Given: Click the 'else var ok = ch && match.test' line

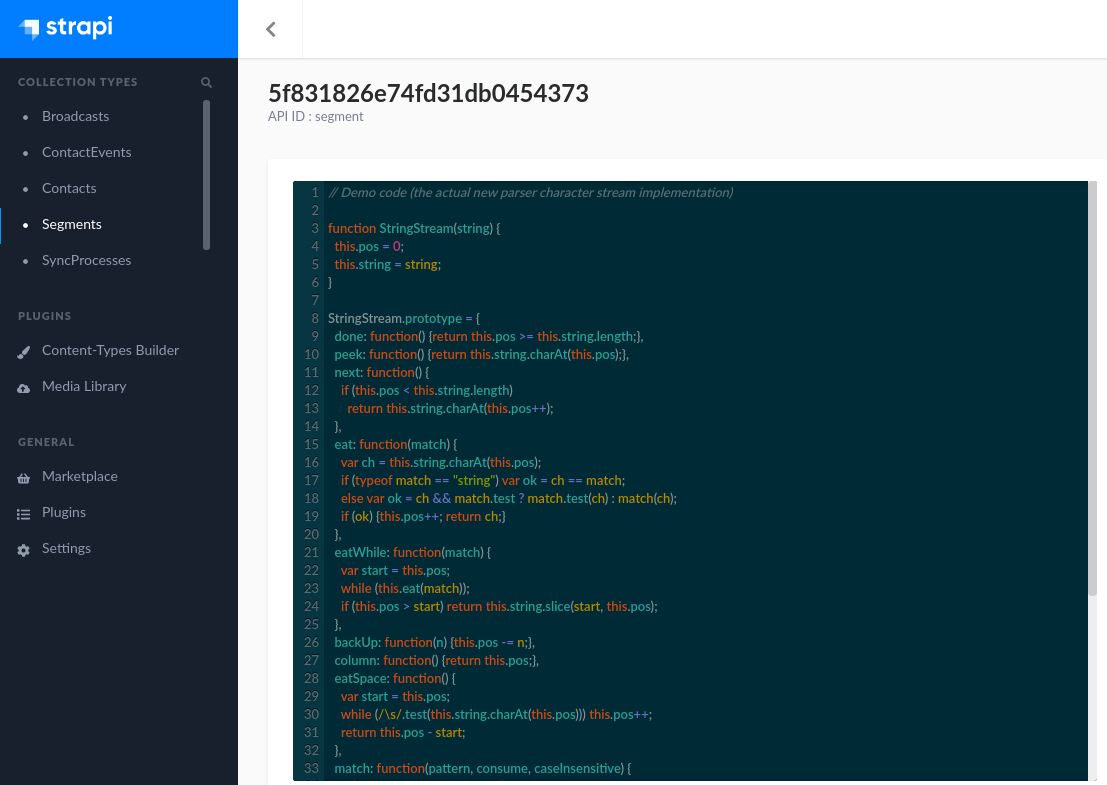Looking at the screenshot, I should coord(508,498).
